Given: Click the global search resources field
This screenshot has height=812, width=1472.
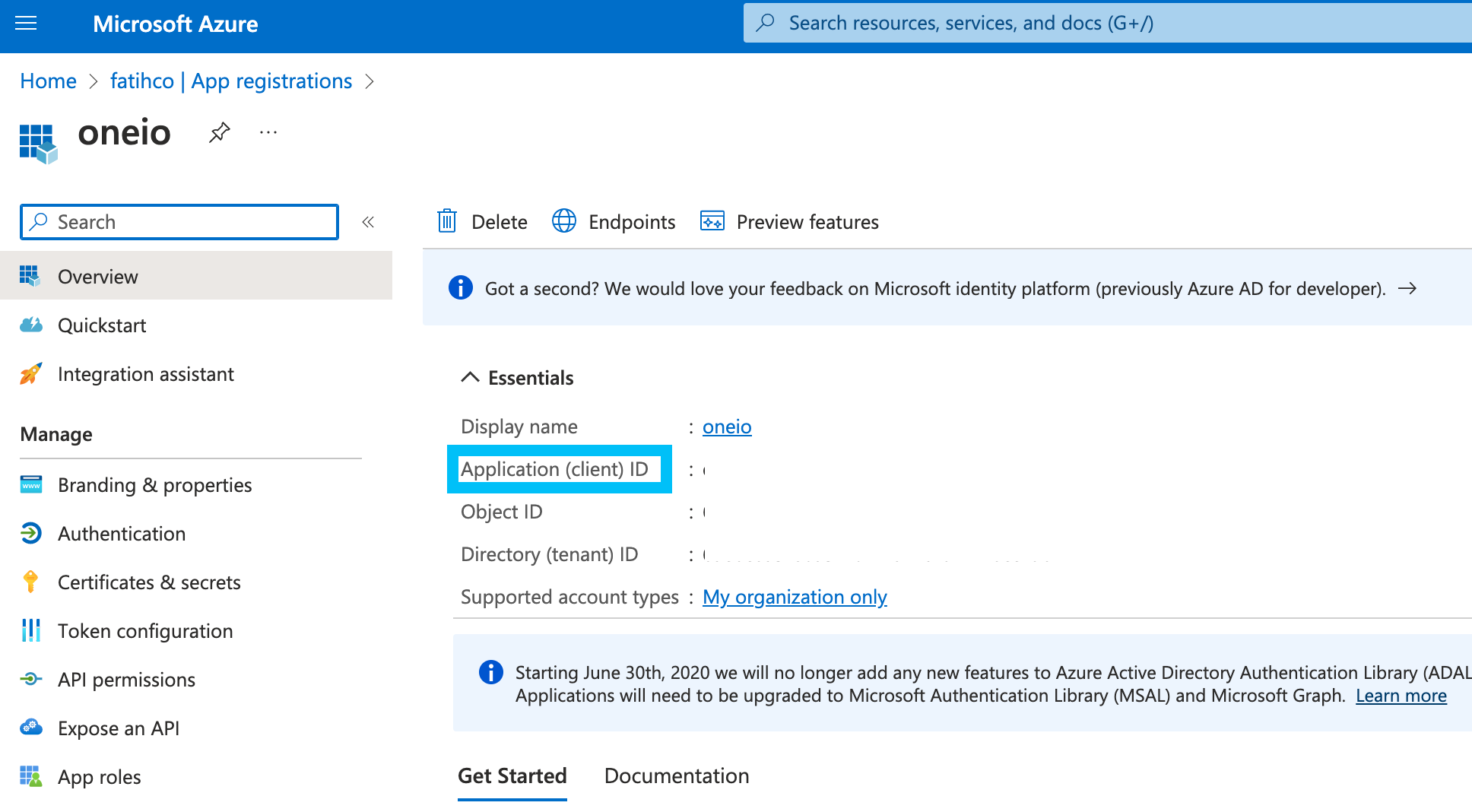Looking at the screenshot, I should pyautogui.click(x=1107, y=23).
